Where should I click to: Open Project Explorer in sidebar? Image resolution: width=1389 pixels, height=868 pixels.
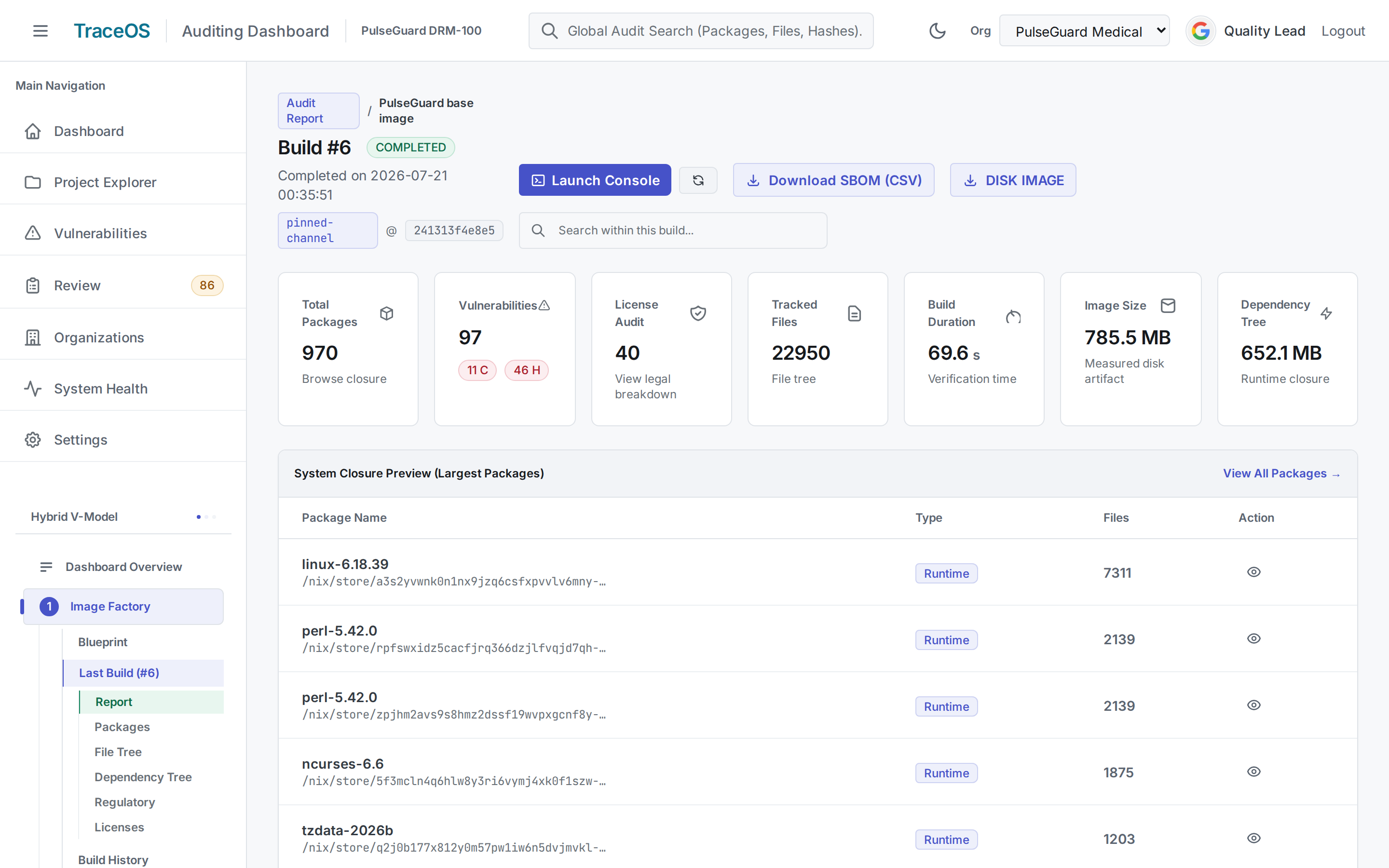point(123,182)
